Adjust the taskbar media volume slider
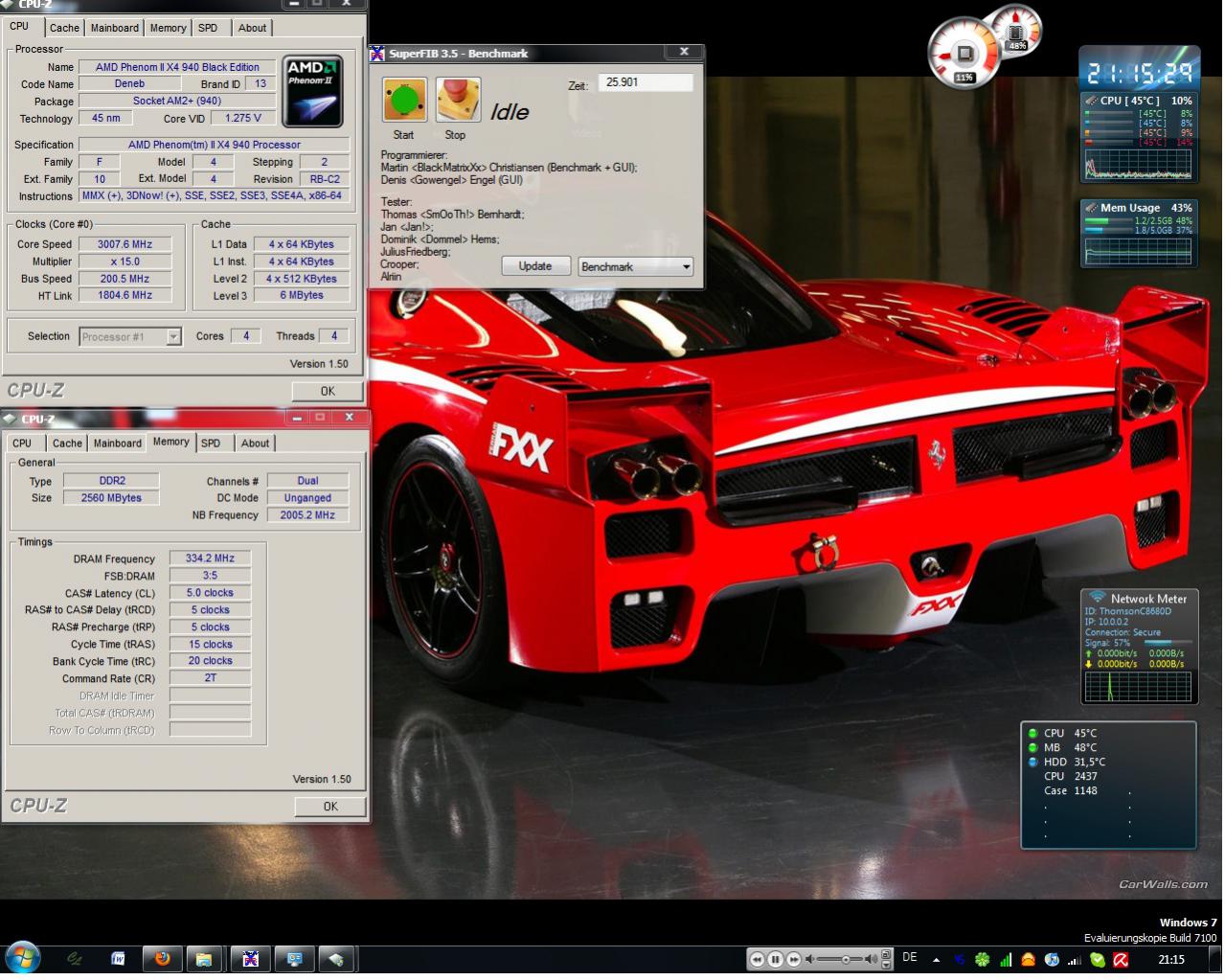Viewport: 1225px width, 980px height. coord(847,959)
